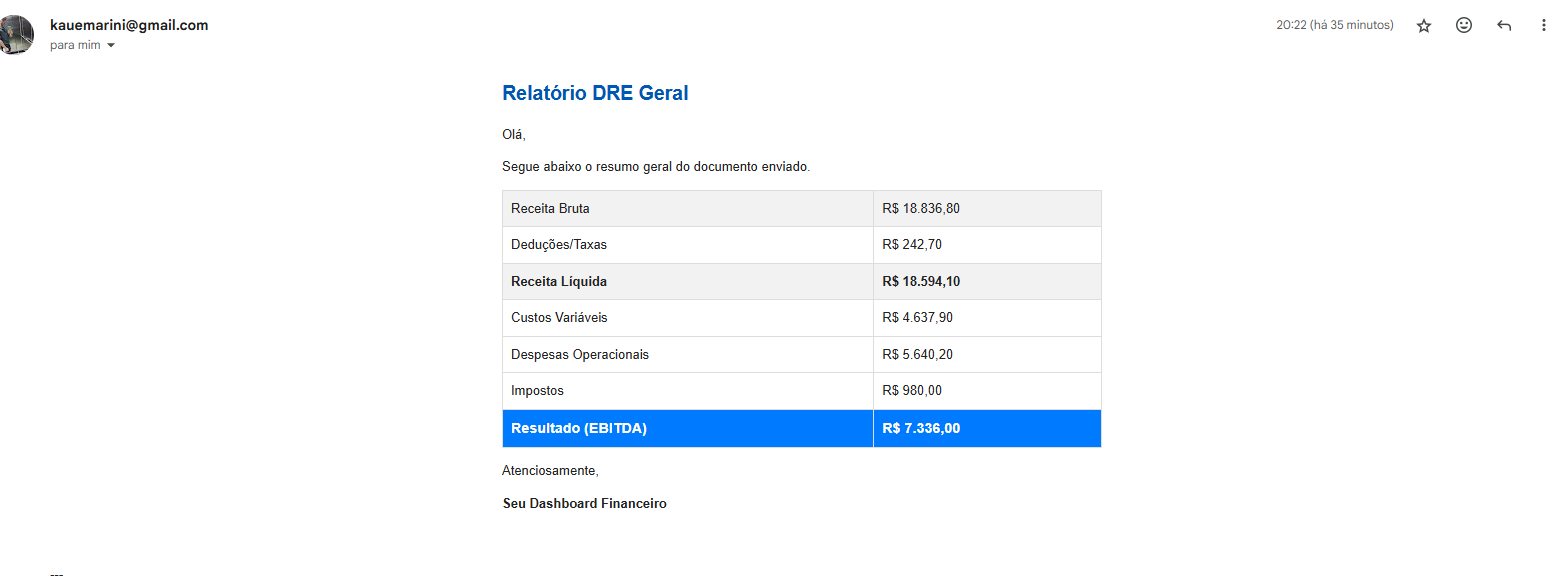Select the Custos Variáveis row label
This screenshot has width=1557, height=587.
(558, 318)
